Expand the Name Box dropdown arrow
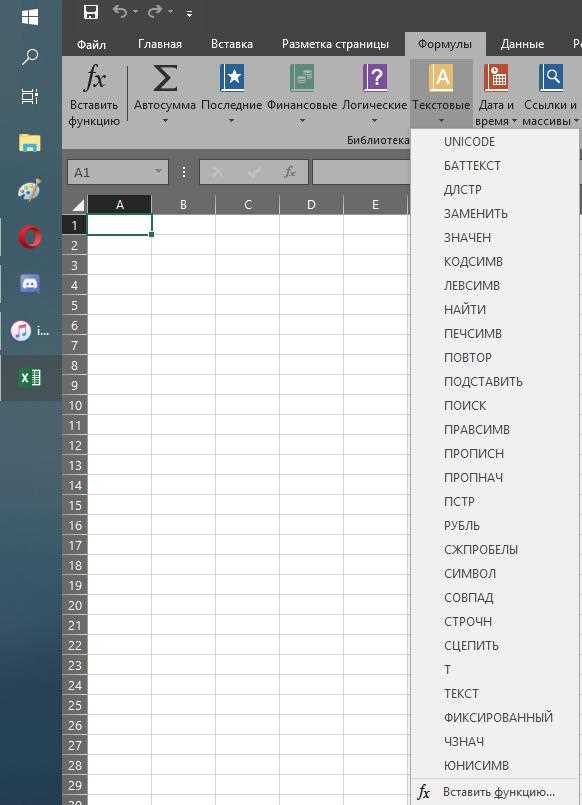This screenshot has height=805, width=582. (x=159, y=171)
